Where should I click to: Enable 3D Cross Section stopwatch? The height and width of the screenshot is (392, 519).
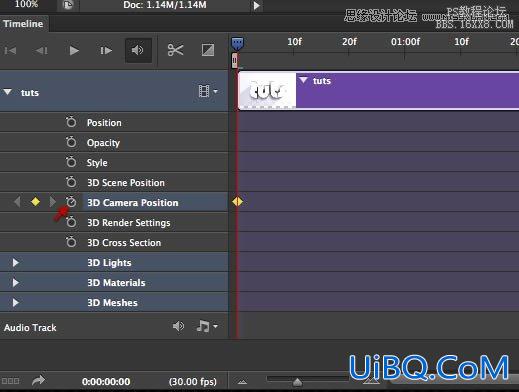tap(71, 242)
